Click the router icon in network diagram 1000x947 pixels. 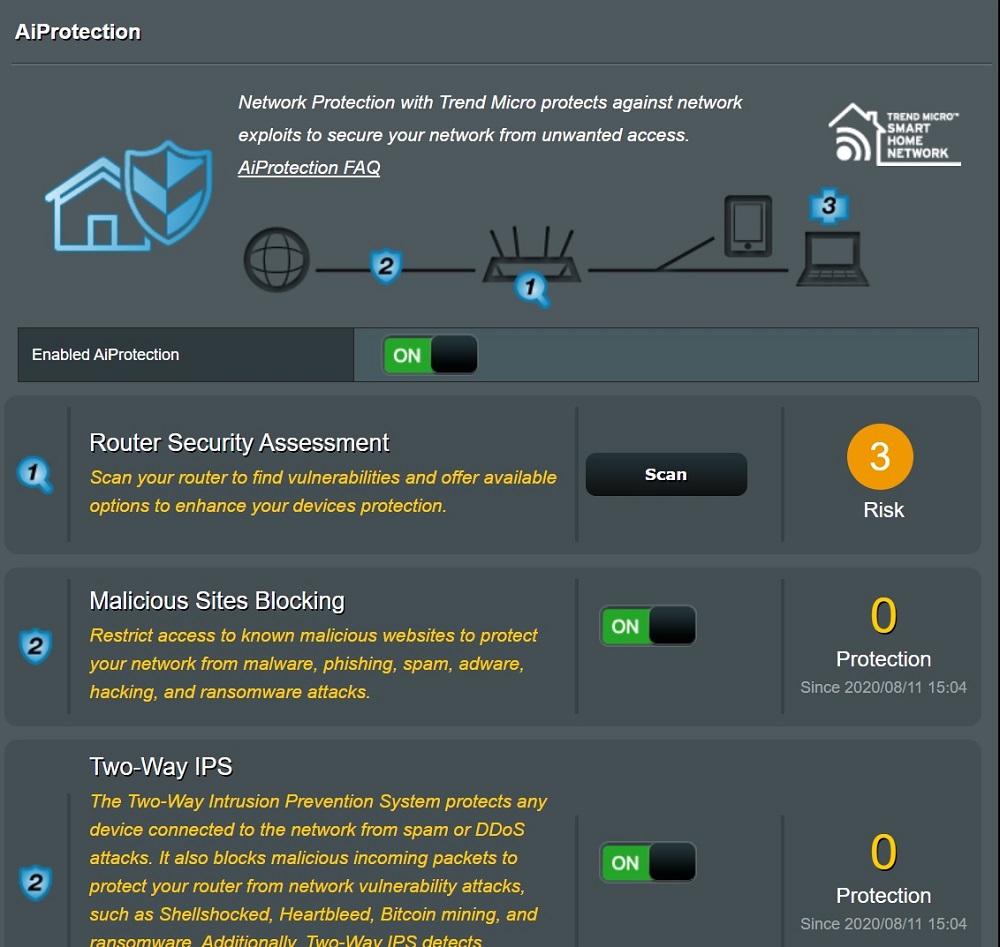[x=531, y=254]
